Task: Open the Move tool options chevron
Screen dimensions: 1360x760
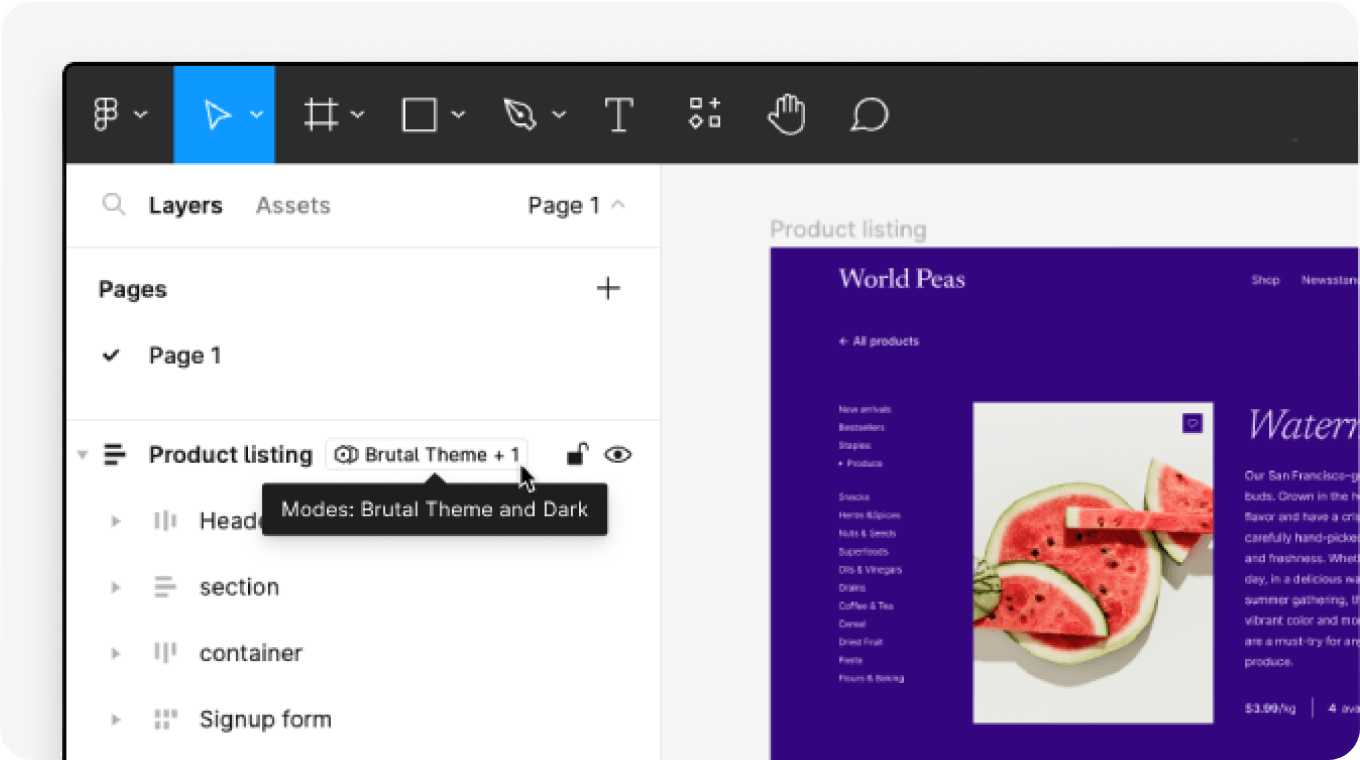Action: [x=256, y=115]
